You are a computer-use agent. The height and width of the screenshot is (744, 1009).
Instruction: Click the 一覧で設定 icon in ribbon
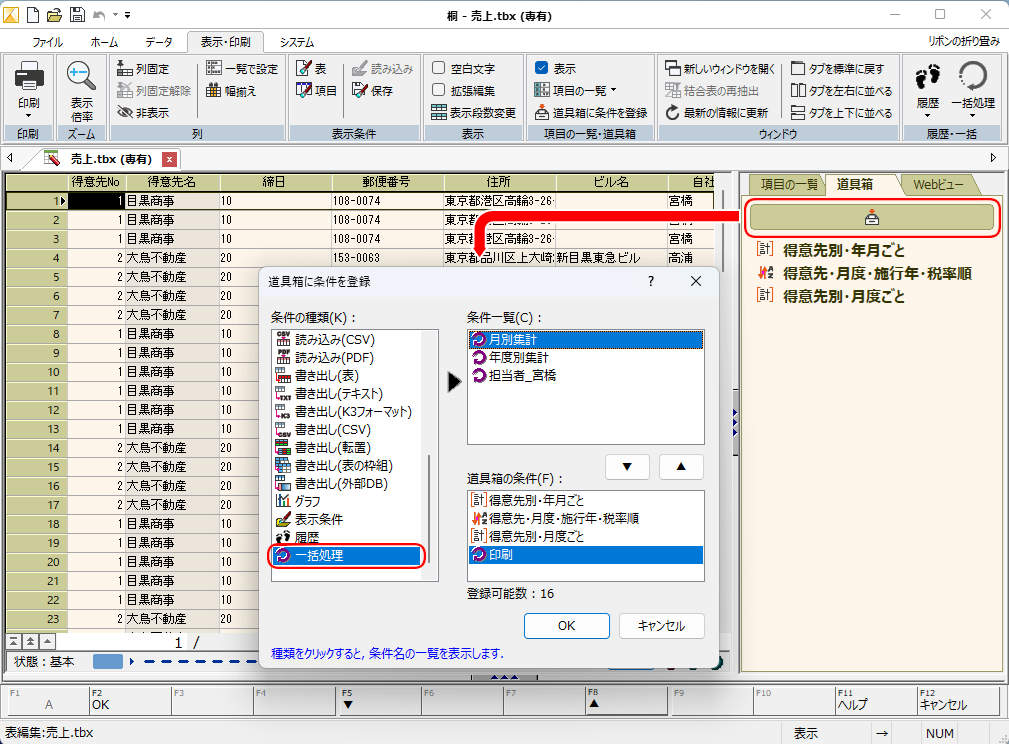215,69
